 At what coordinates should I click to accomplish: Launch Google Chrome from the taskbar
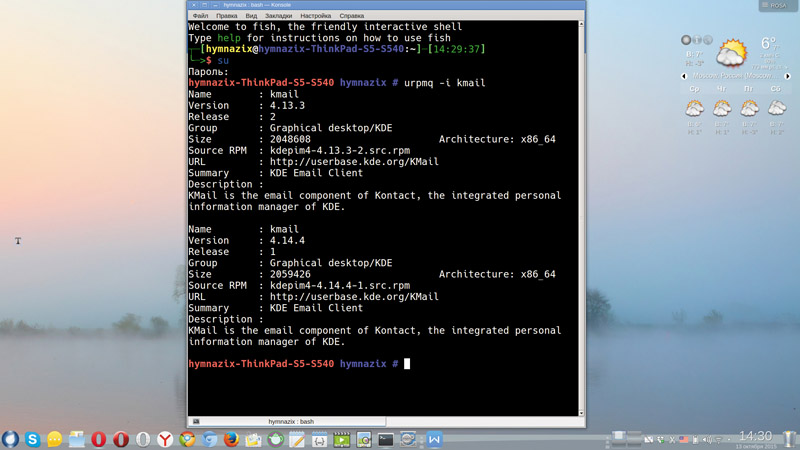point(187,439)
